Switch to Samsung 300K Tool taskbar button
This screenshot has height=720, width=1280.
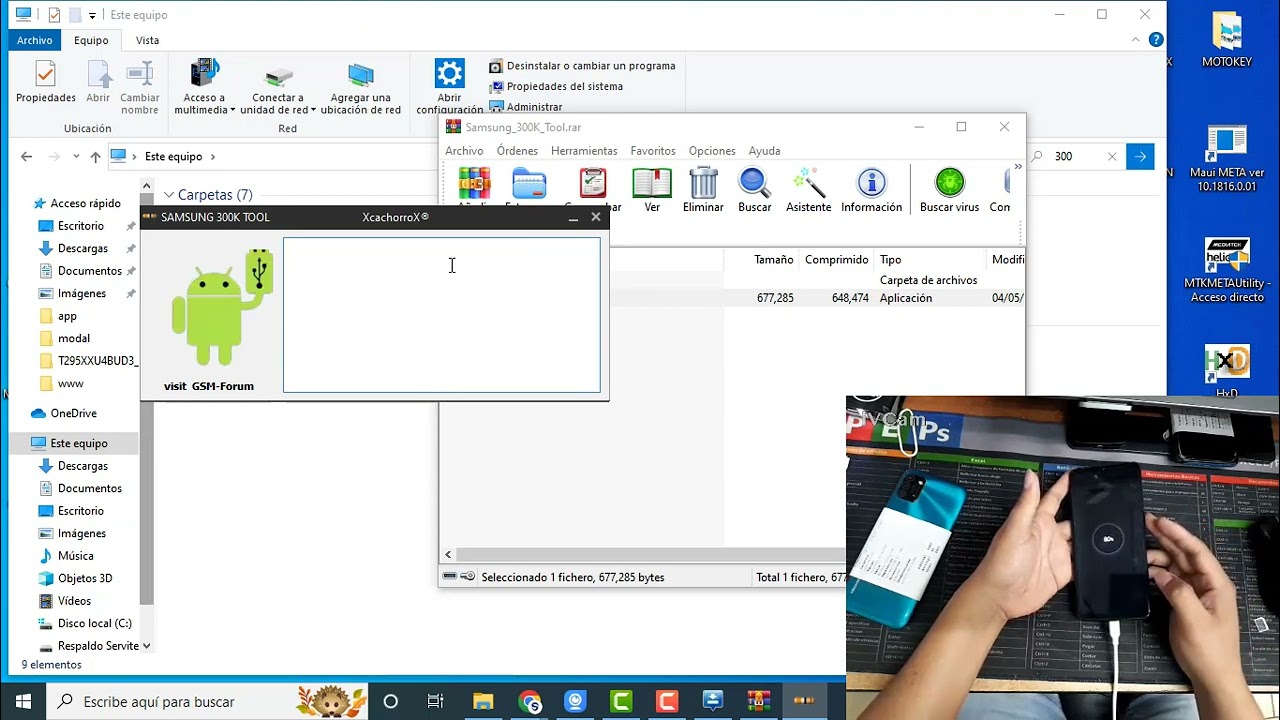pos(805,701)
